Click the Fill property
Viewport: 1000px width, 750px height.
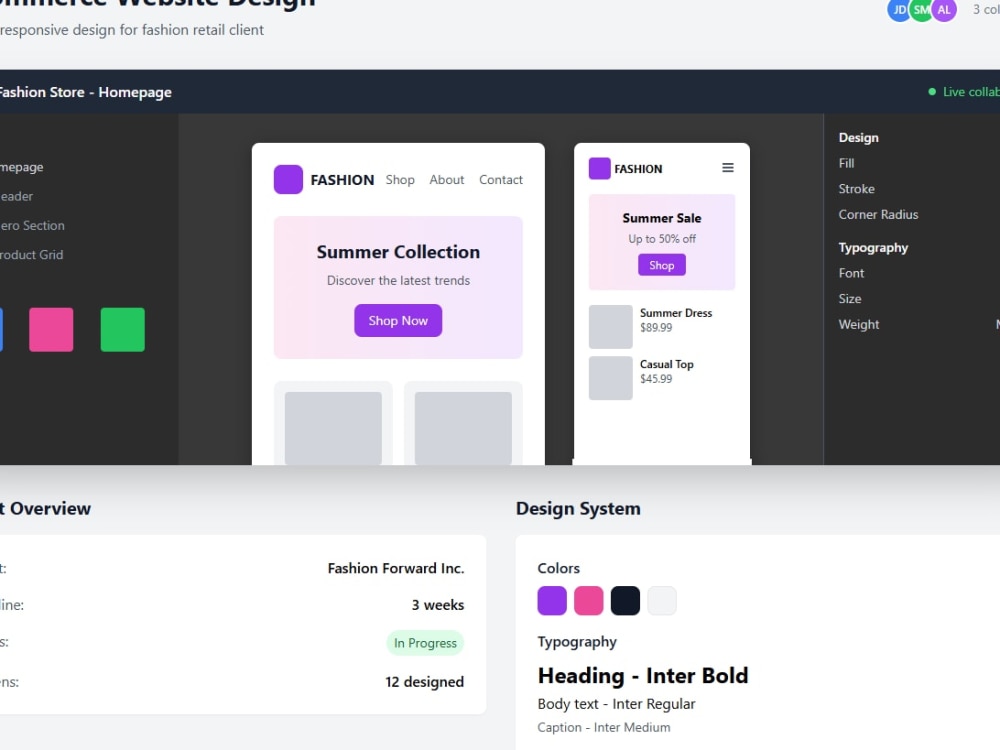846,163
